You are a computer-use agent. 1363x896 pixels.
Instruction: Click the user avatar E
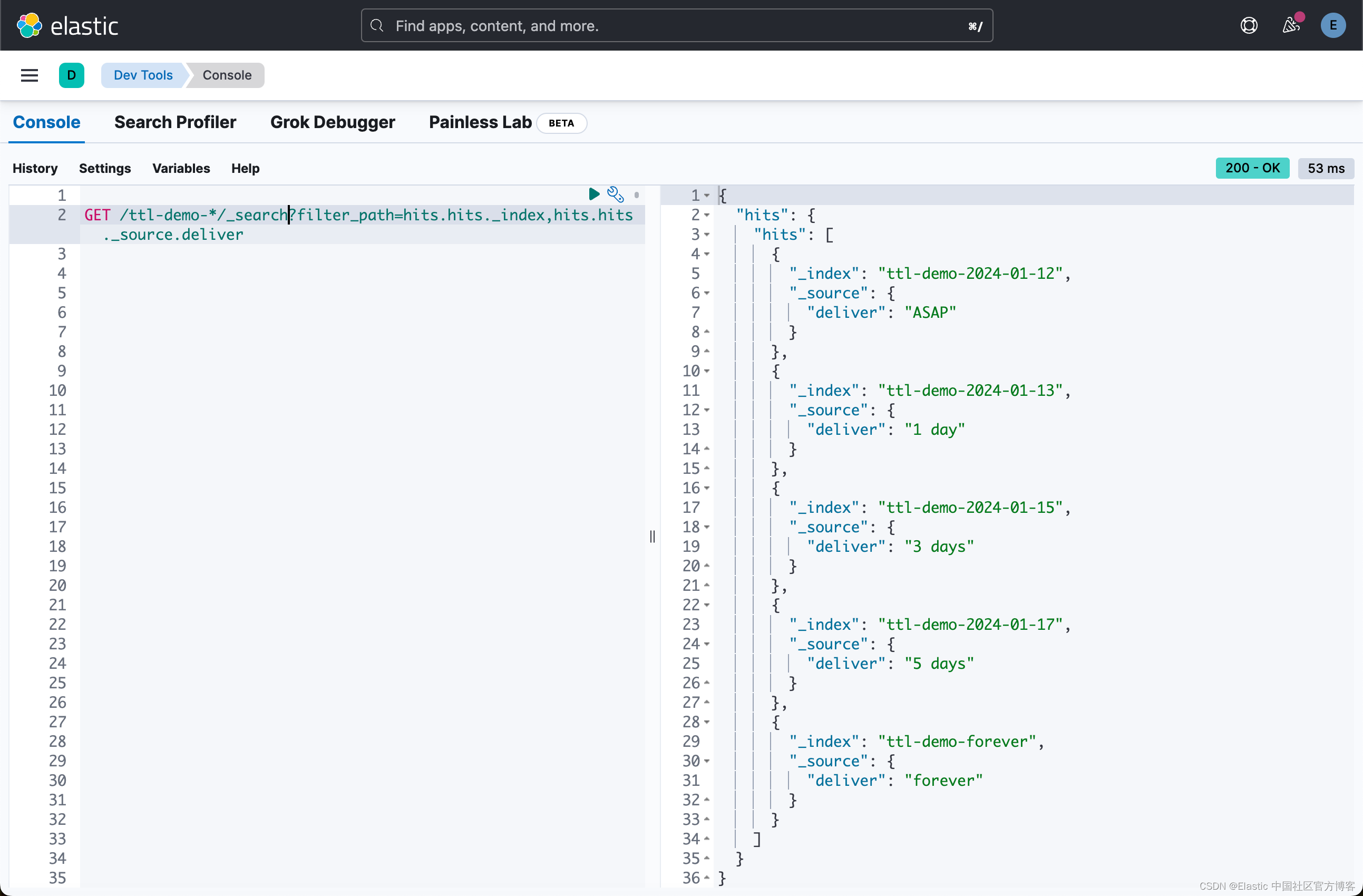(x=1332, y=26)
